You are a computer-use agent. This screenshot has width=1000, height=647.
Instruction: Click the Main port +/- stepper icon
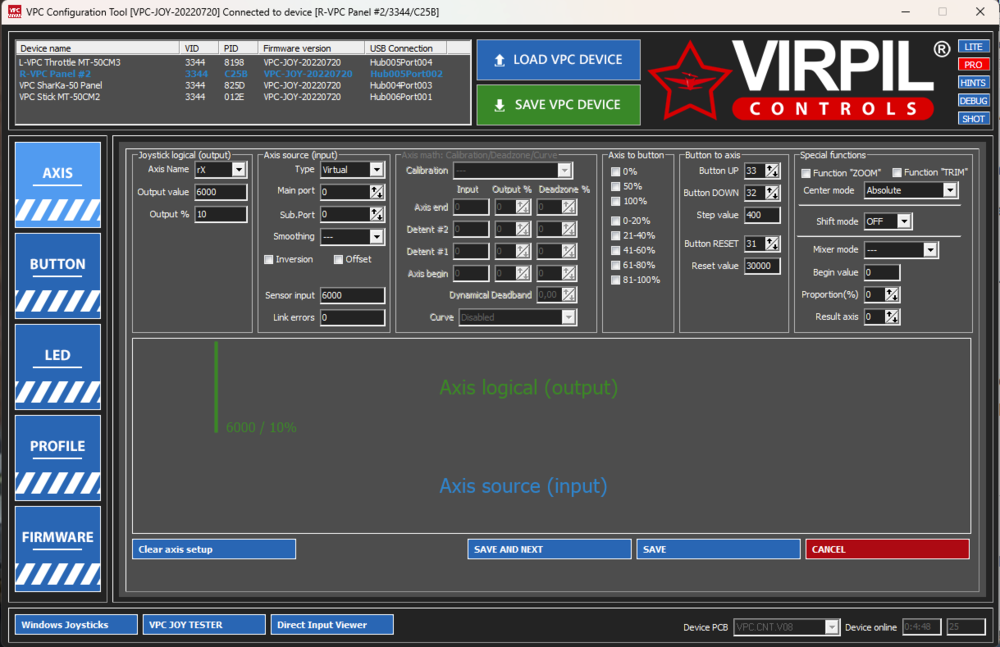click(377, 191)
